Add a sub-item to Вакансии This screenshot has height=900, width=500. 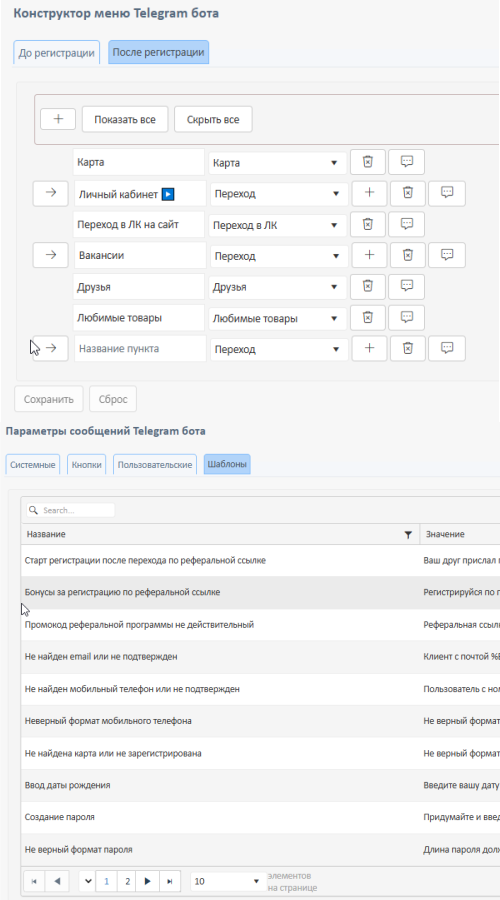coord(369,255)
